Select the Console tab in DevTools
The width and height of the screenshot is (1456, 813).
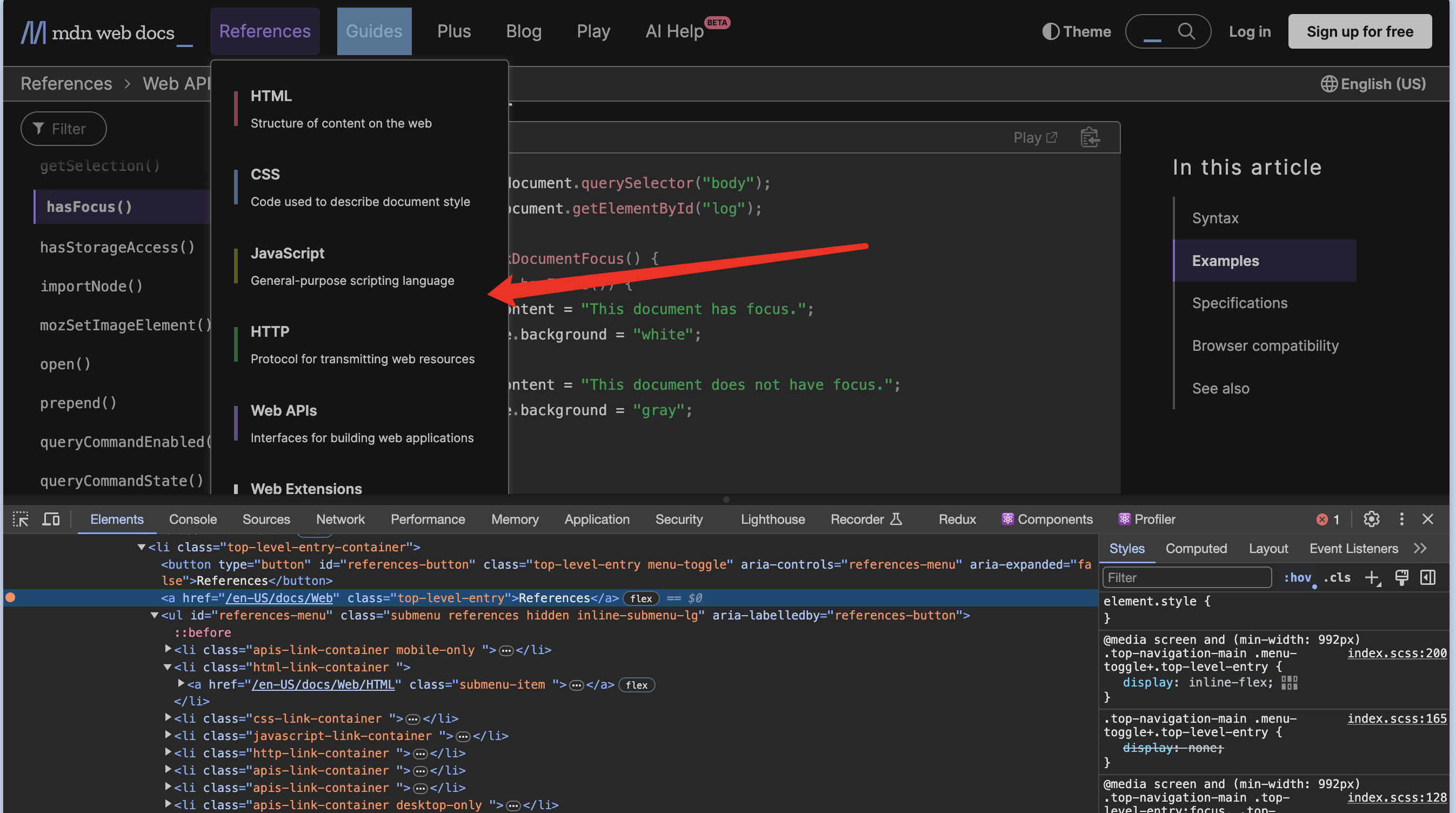click(192, 519)
